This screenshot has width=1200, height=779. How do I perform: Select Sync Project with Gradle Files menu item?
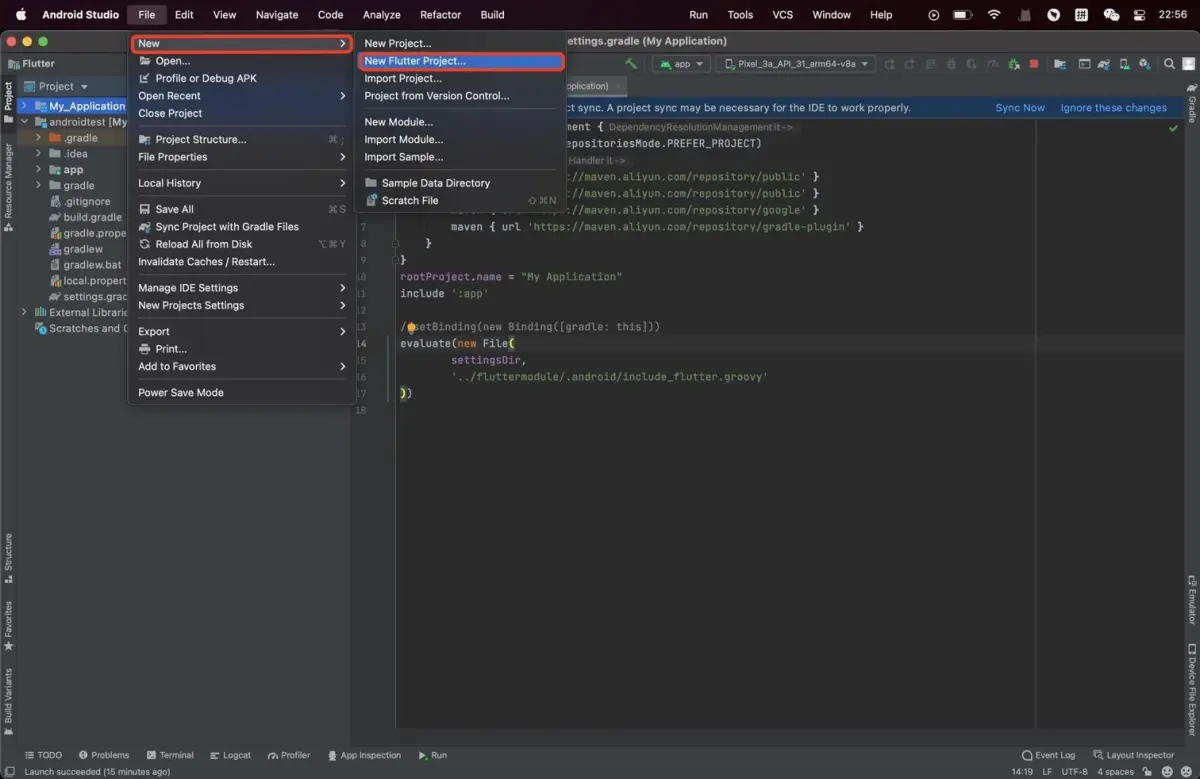pyautogui.click(x=242, y=226)
